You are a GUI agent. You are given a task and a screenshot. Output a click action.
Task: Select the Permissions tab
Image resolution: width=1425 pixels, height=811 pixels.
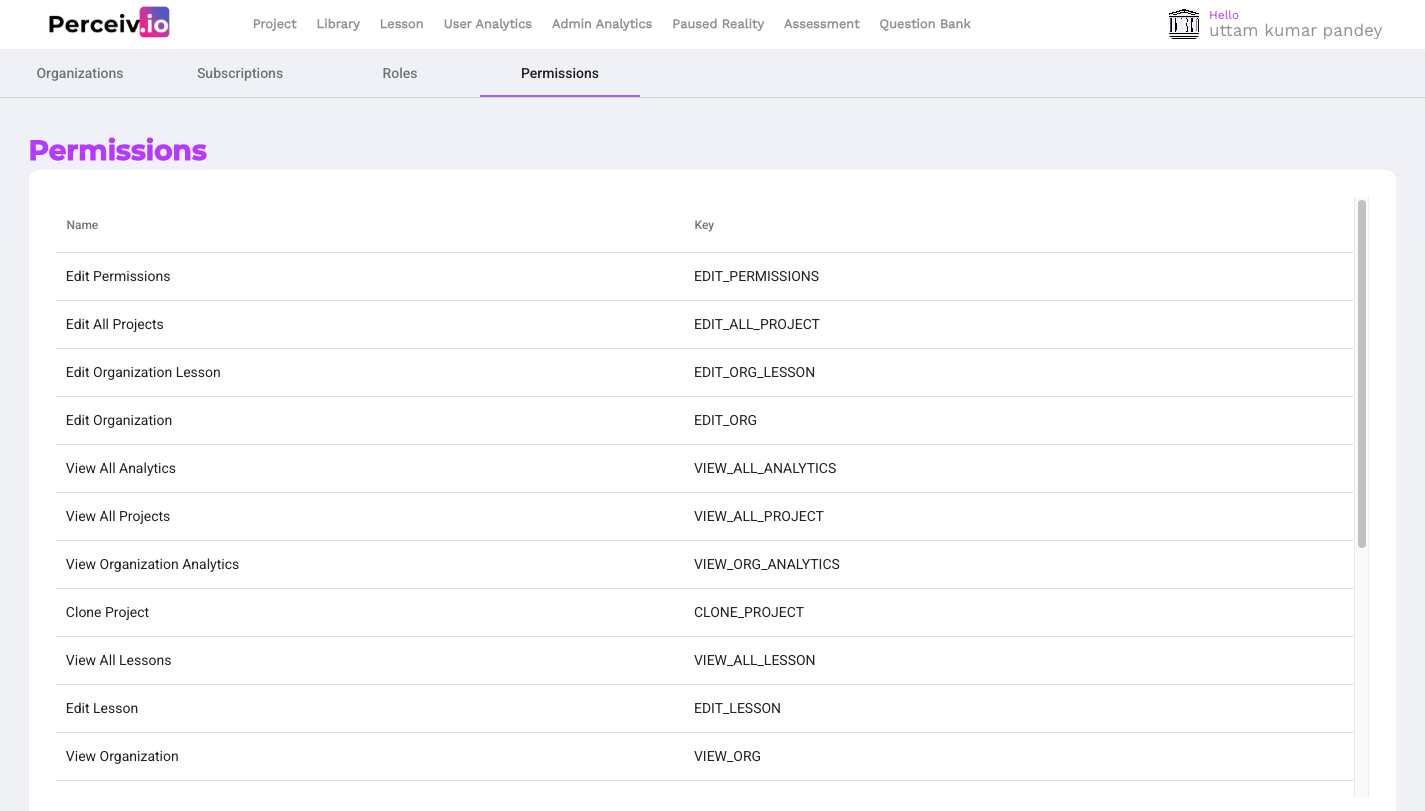point(560,73)
